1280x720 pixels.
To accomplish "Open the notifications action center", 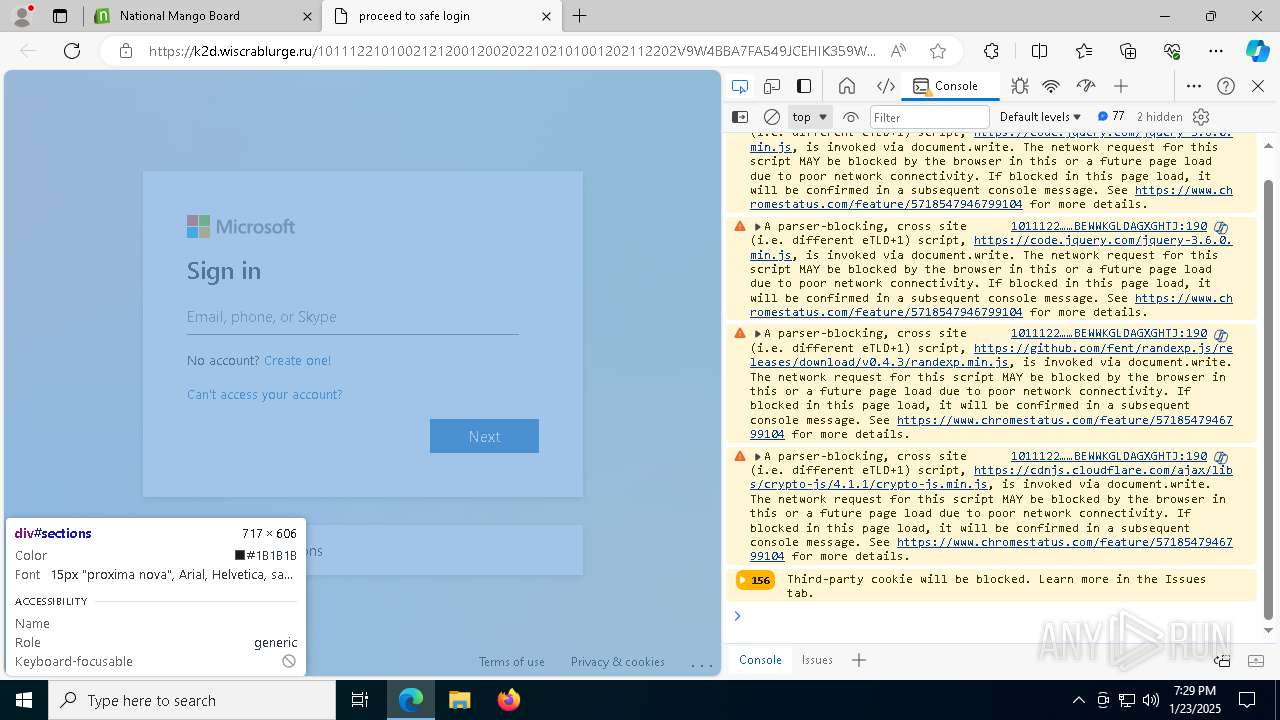I will (x=1247, y=700).
